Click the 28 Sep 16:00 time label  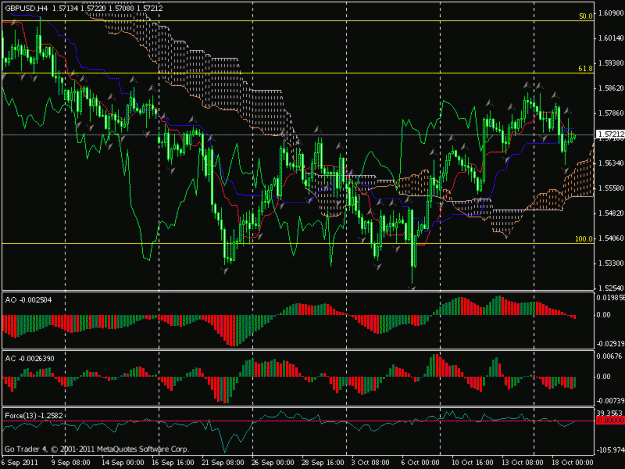tap(322, 463)
